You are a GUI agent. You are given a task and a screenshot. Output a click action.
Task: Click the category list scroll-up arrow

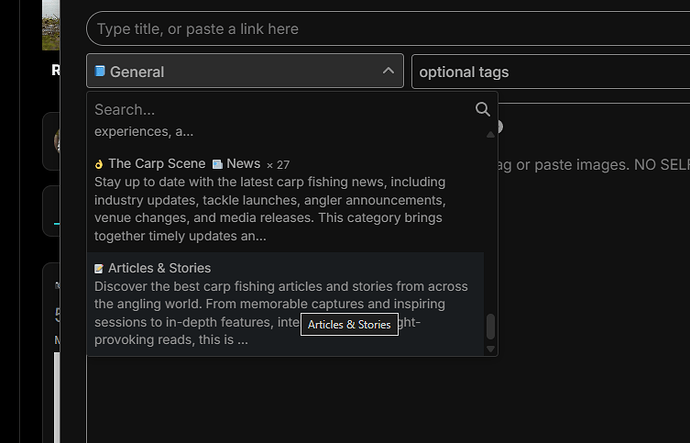(x=490, y=135)
